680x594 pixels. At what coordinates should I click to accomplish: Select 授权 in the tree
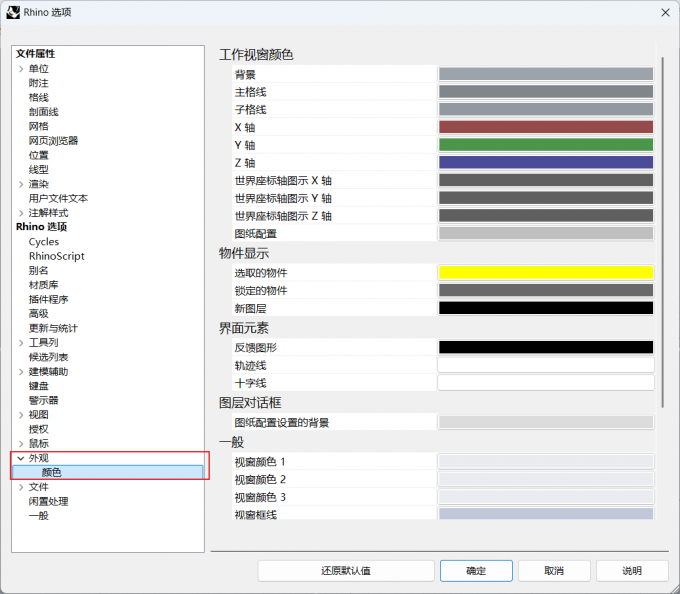39,429
